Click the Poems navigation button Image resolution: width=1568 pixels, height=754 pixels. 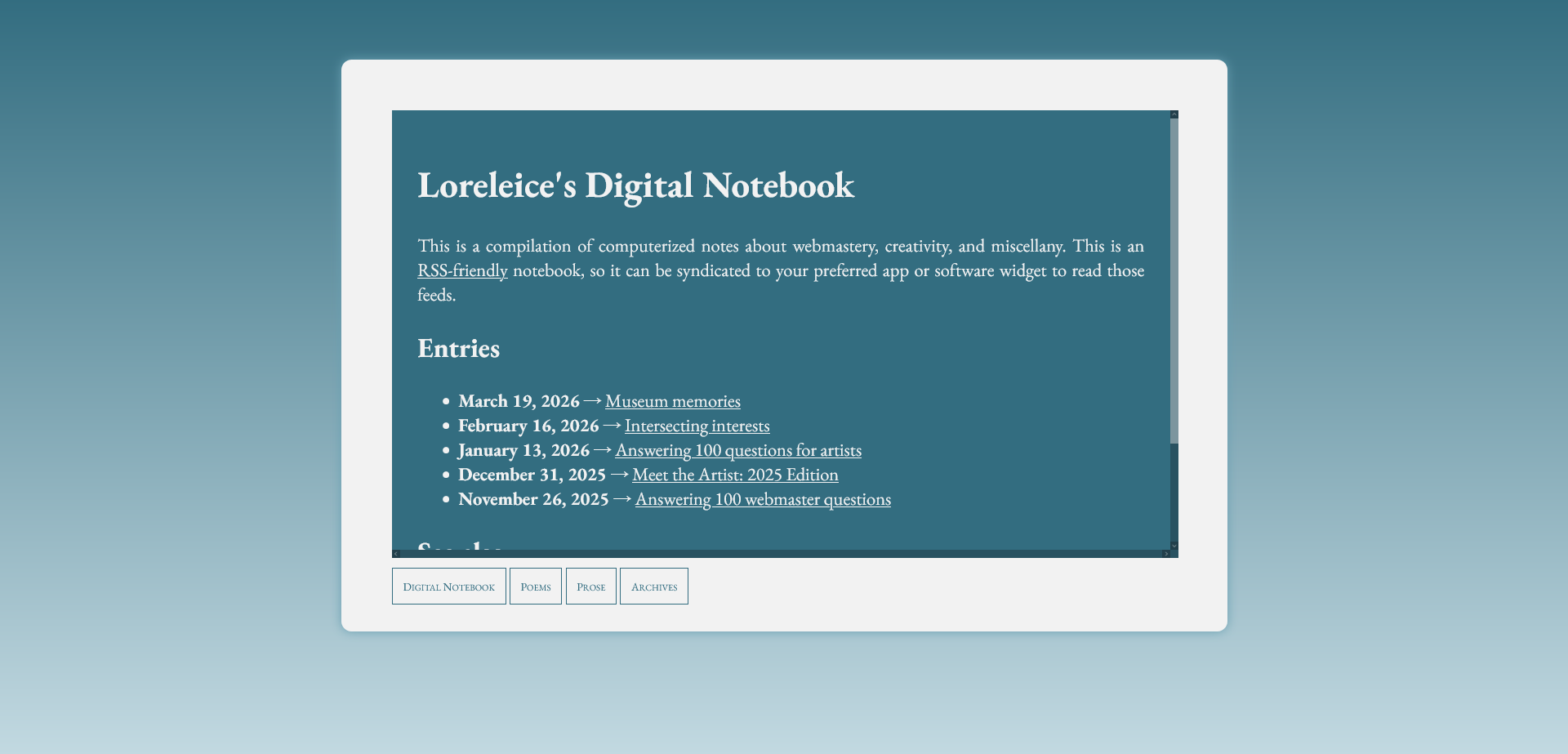coord(535,586)
